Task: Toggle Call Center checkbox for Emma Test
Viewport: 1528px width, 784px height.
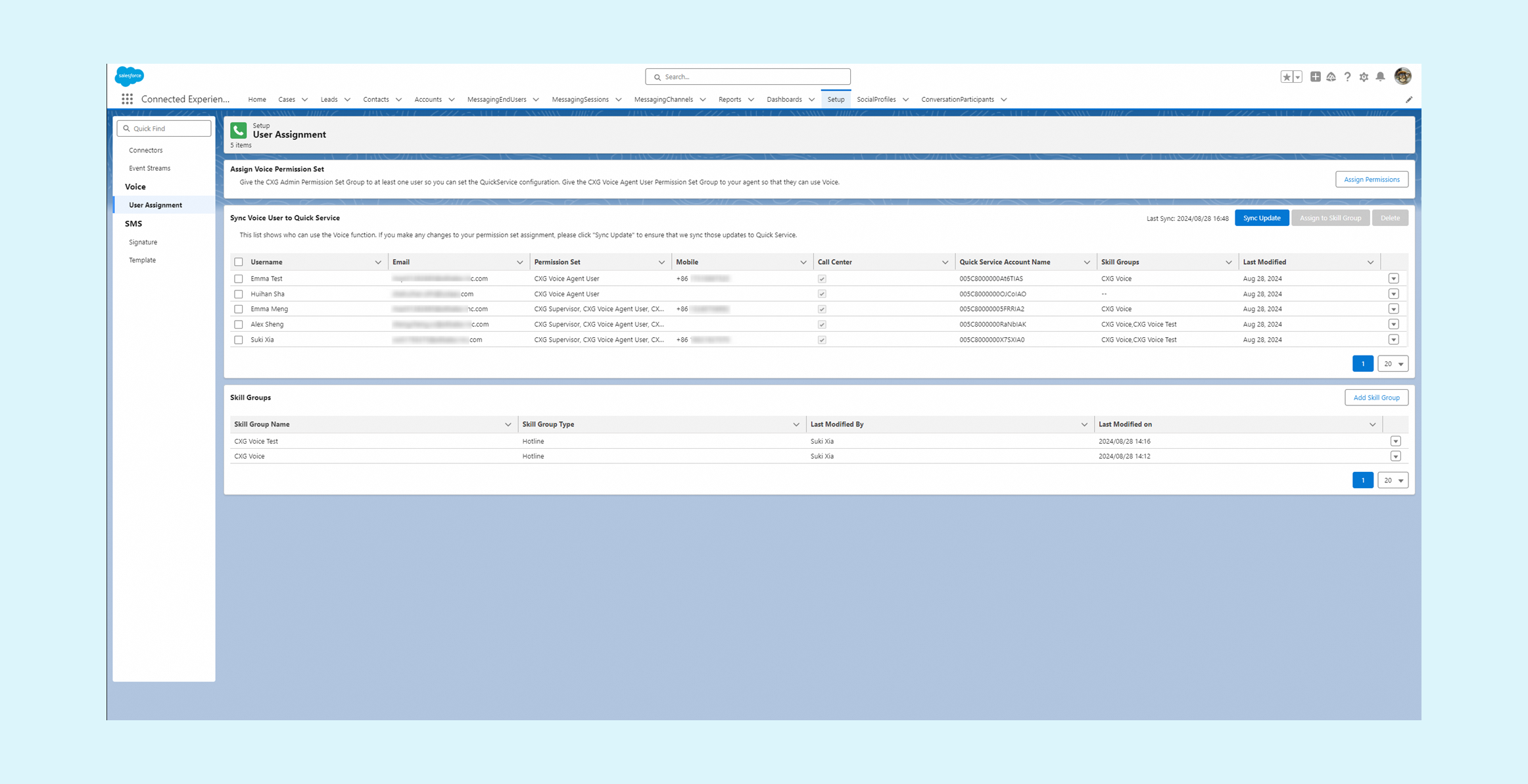Action: [822, 279]
